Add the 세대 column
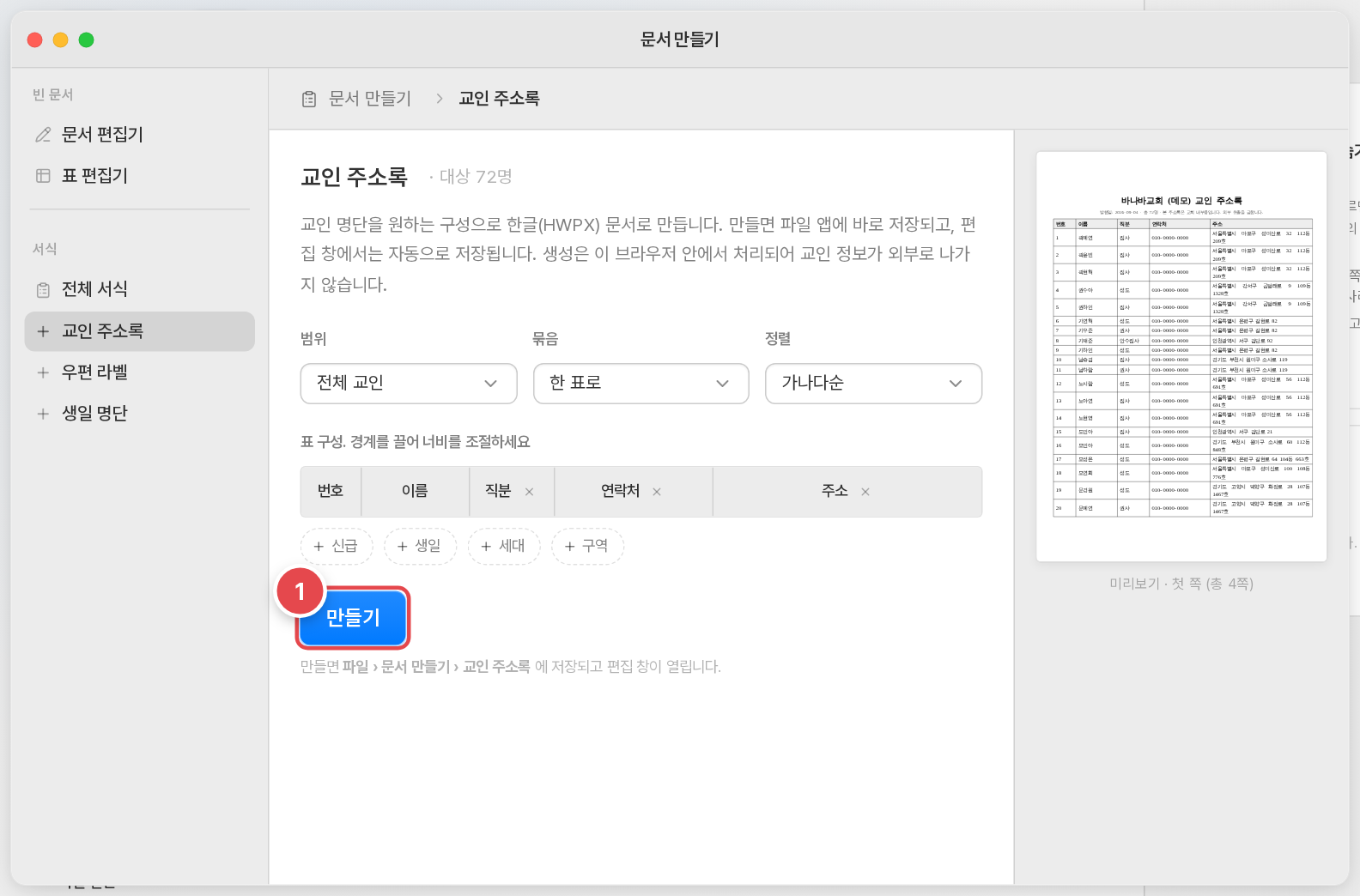This screenshot has height=896, width=1360. pos(504,547)
